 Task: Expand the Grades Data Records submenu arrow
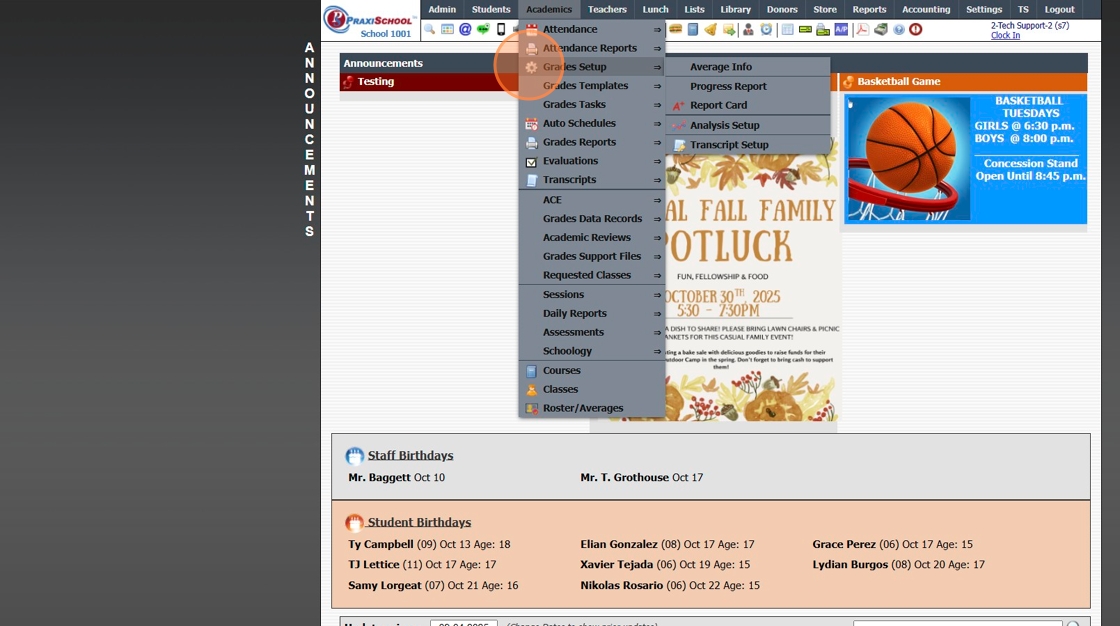coord(657,219)
